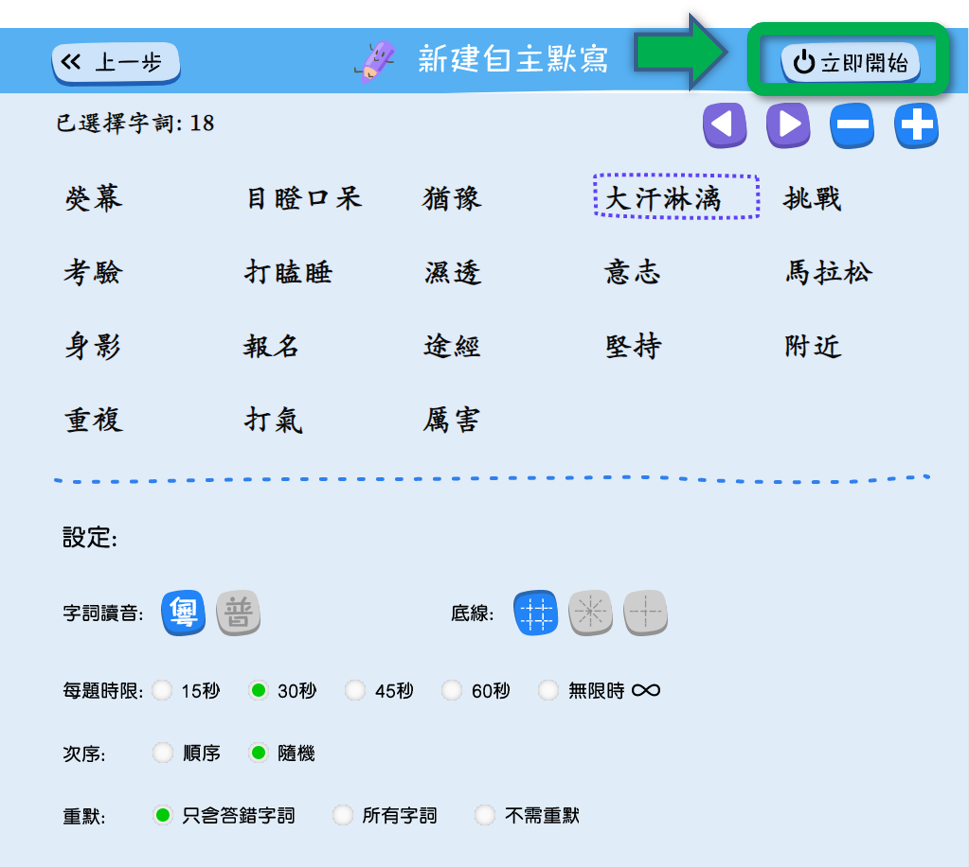Click the 已選擇字詞: 18 count label

pyautogui.click(x=135, y=123)
